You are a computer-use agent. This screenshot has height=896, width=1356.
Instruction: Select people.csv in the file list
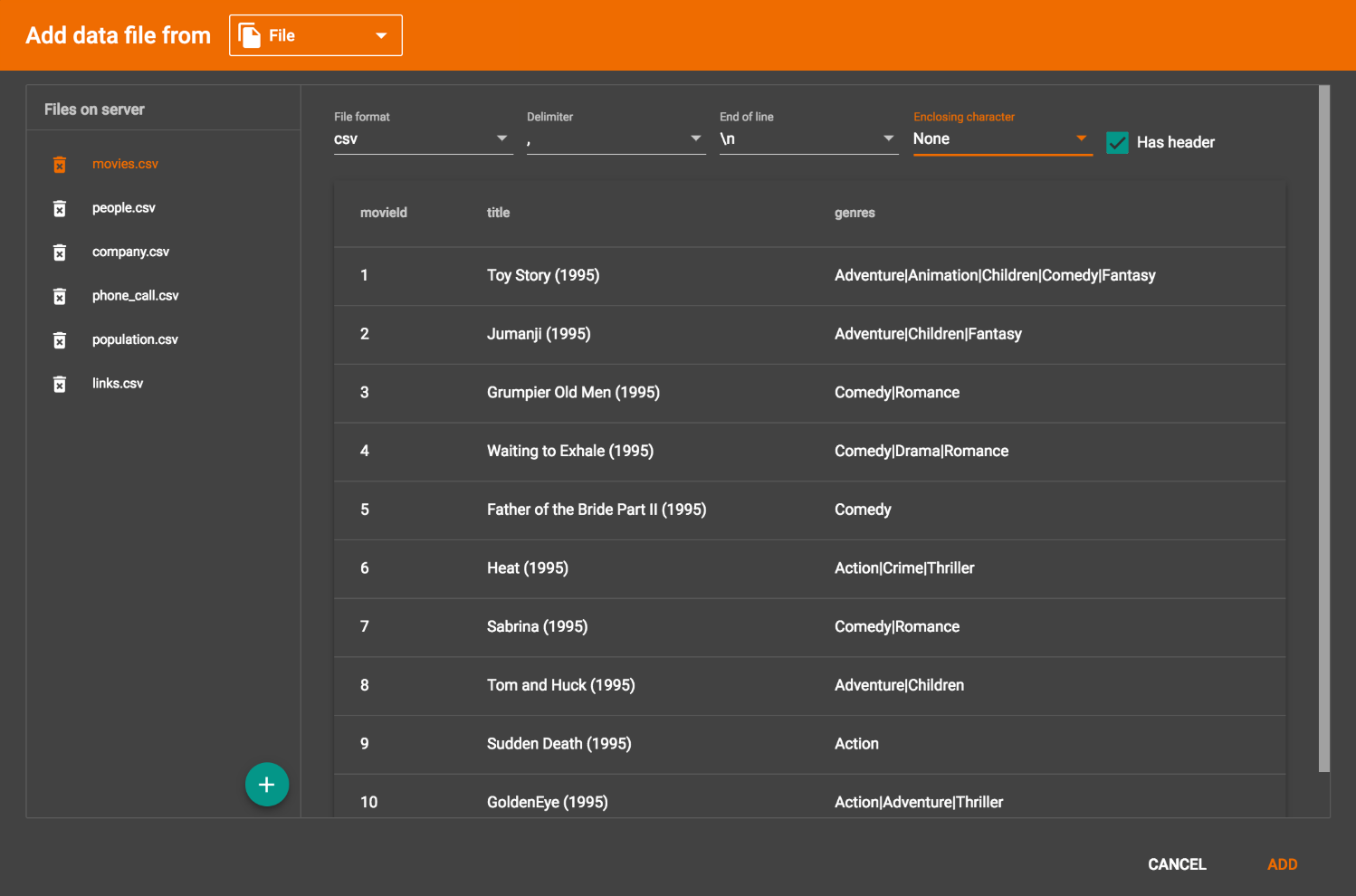(124, 208)
